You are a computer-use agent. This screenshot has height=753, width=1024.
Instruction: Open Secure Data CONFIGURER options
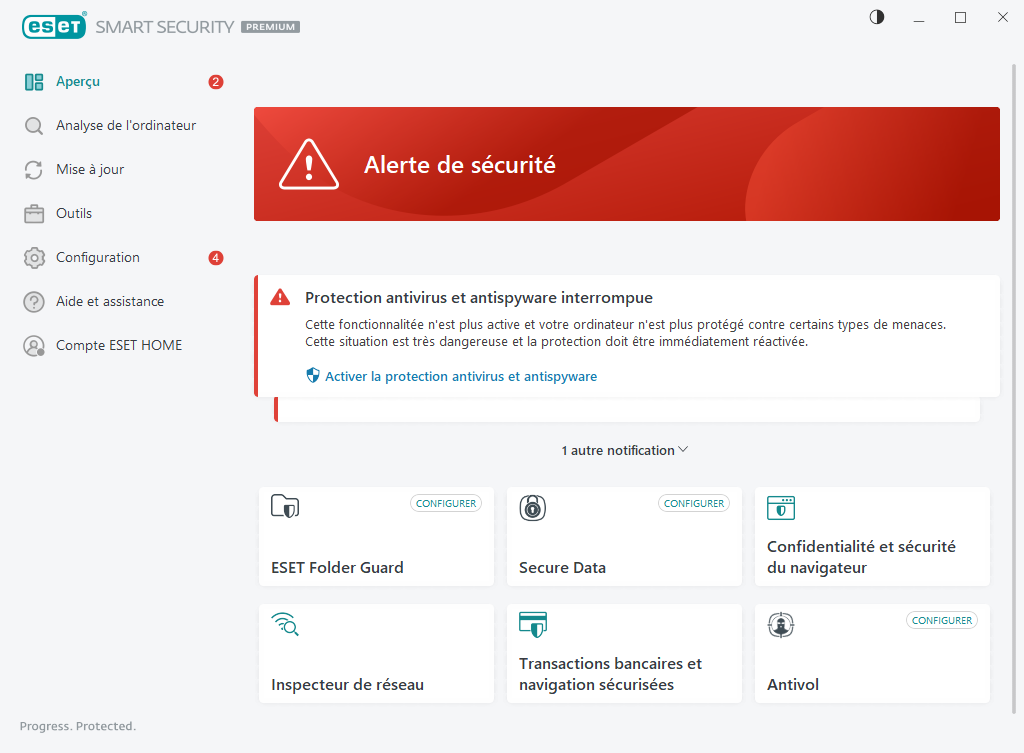pos(693,503)
